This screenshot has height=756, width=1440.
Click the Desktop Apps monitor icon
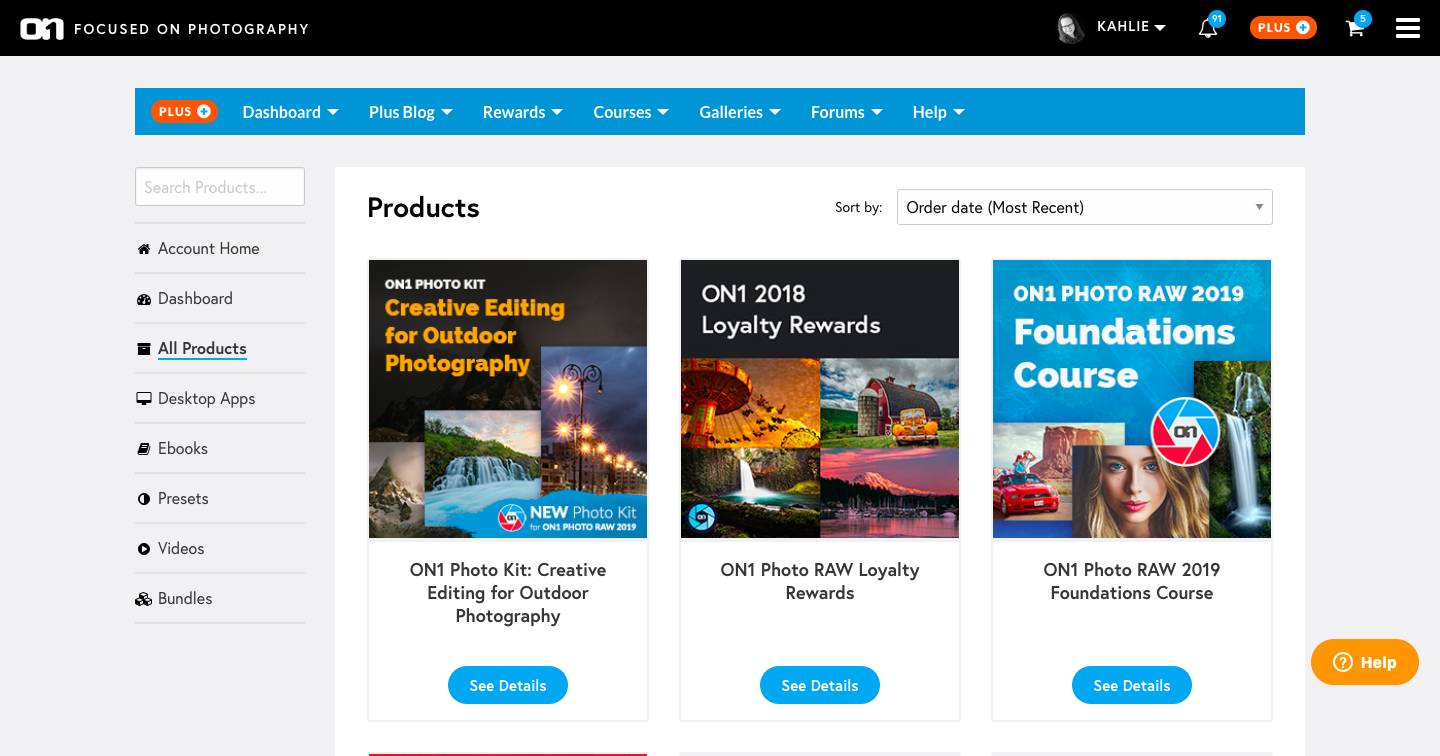(x=144, y=399)
